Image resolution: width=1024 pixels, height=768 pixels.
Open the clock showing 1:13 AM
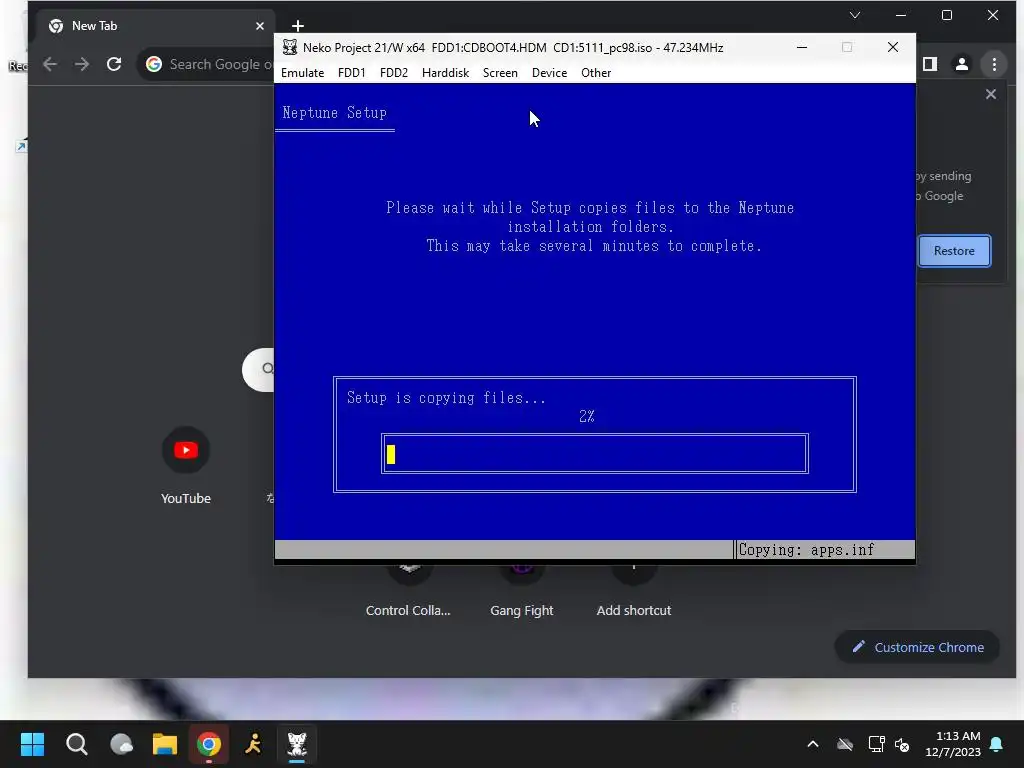click(953, 744)
